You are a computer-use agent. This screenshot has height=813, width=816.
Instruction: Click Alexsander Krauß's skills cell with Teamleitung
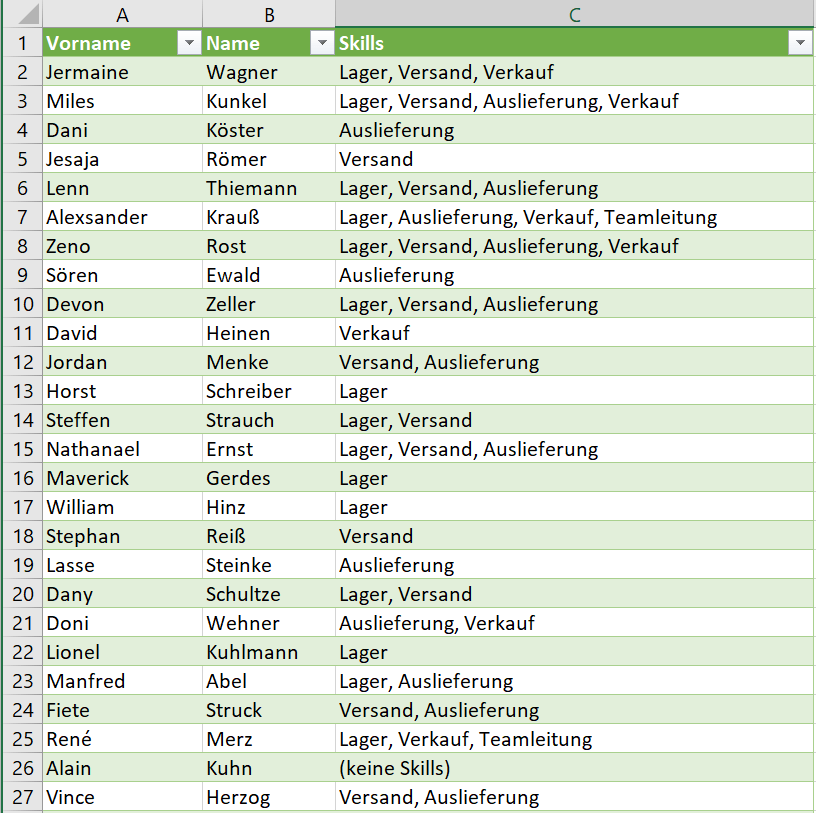(575, 217)
